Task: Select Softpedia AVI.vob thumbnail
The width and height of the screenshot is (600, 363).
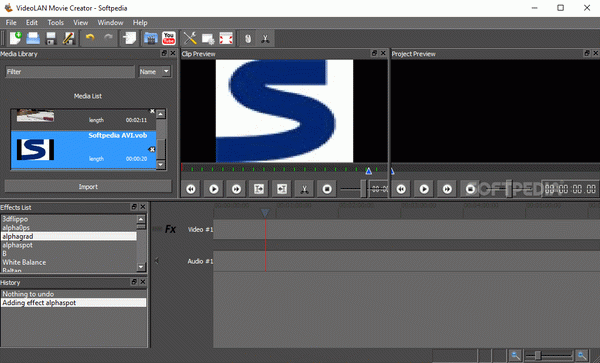Action: [x=35, y=150]
